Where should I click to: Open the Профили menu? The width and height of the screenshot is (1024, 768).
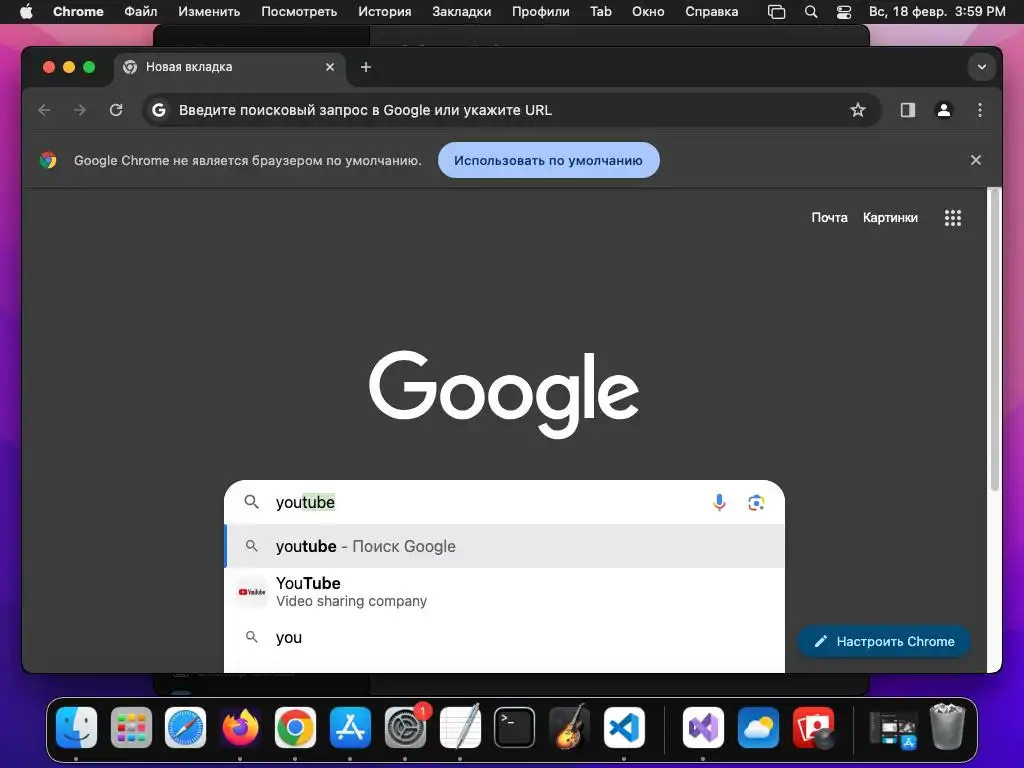[541, 12]
